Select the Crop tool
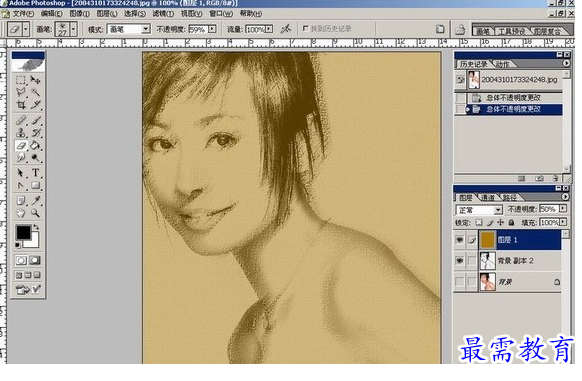The image size is (582, 381). [21, 104]
